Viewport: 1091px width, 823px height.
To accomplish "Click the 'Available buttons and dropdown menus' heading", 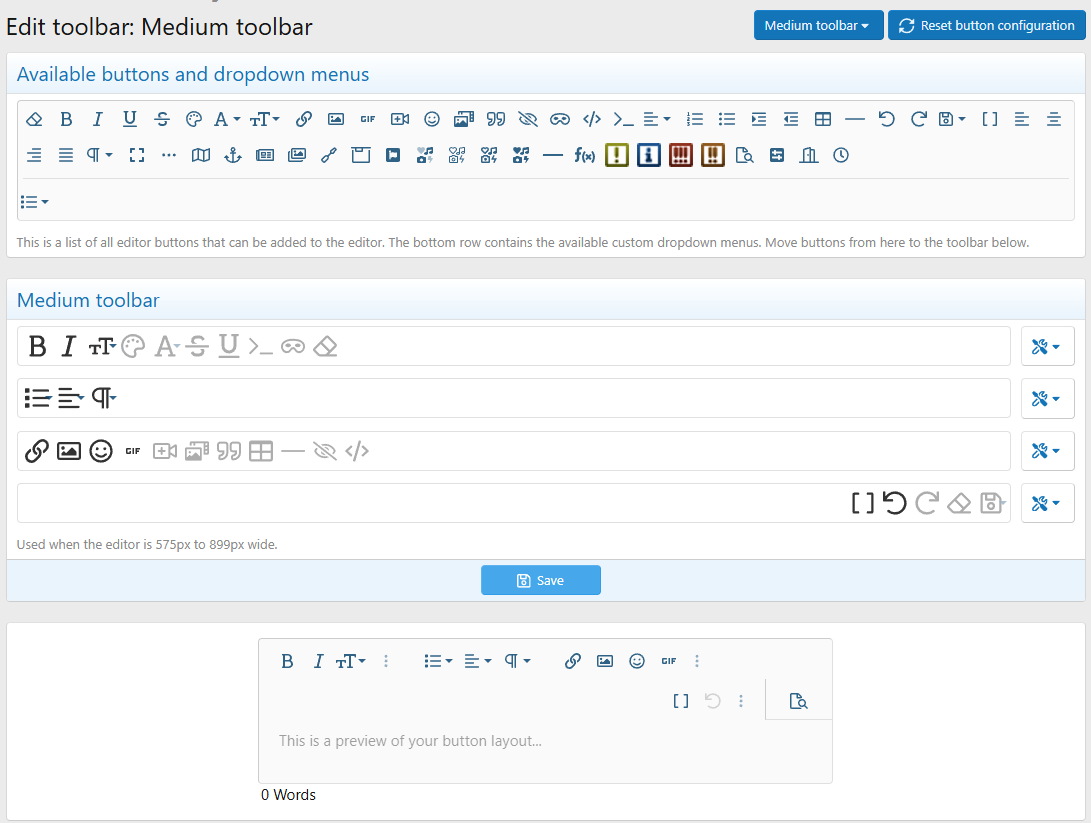I will 193,74.
